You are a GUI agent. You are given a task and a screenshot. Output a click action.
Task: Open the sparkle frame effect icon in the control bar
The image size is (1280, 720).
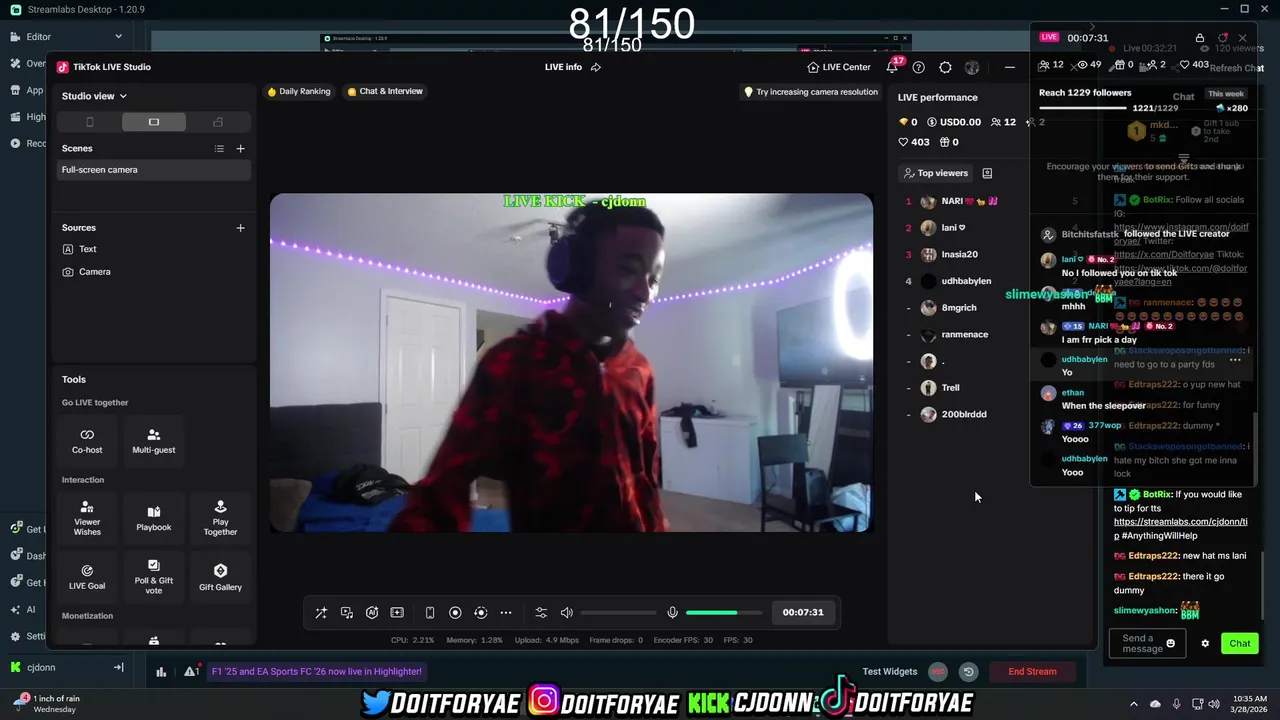tap(397, 613)
